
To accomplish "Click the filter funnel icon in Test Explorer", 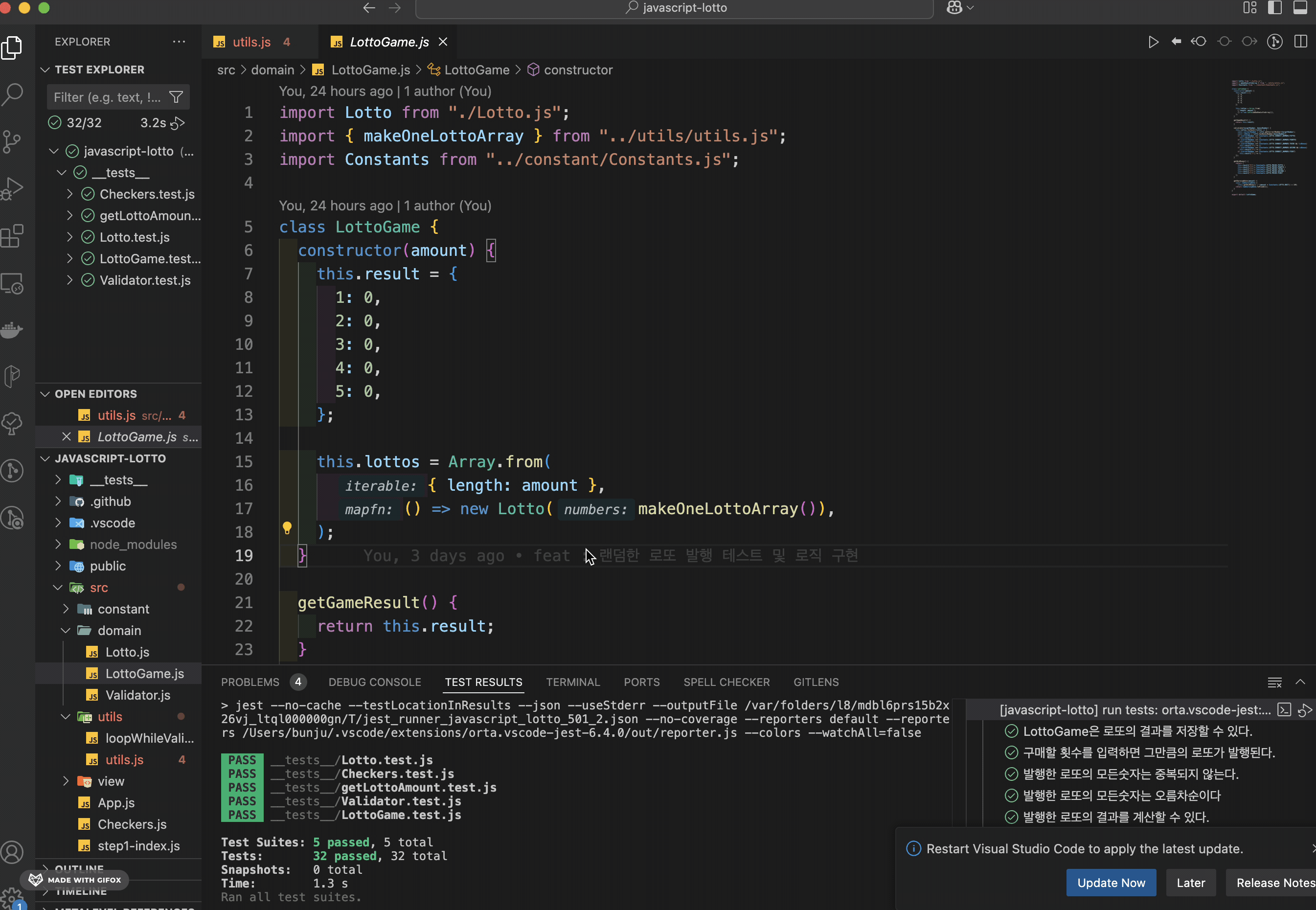I will tap(176, 97).
